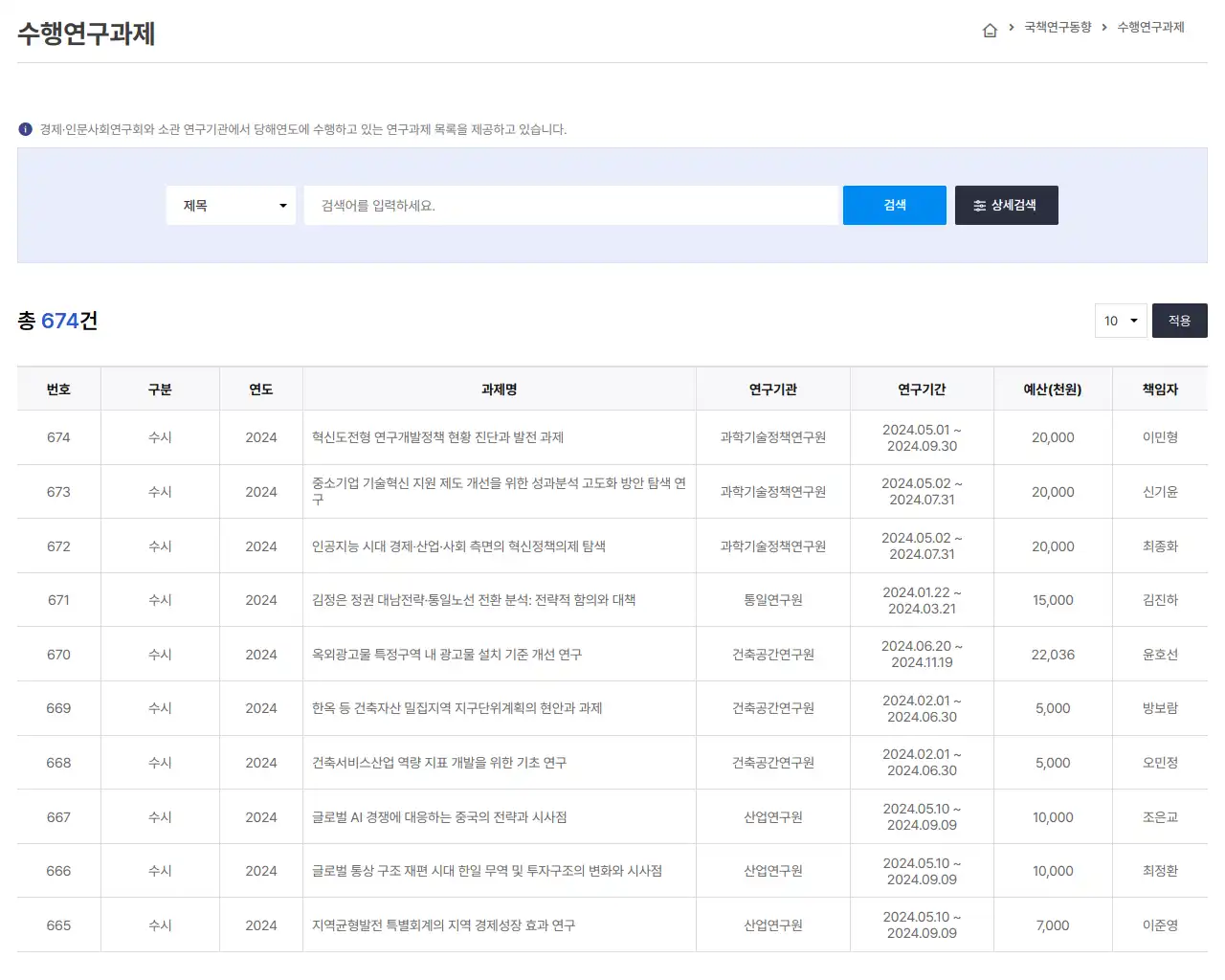Navigate to 국책연구동향 in the breadcrumb
The width and height of the screenshot is (1225, 980).
click(1058, 29)
